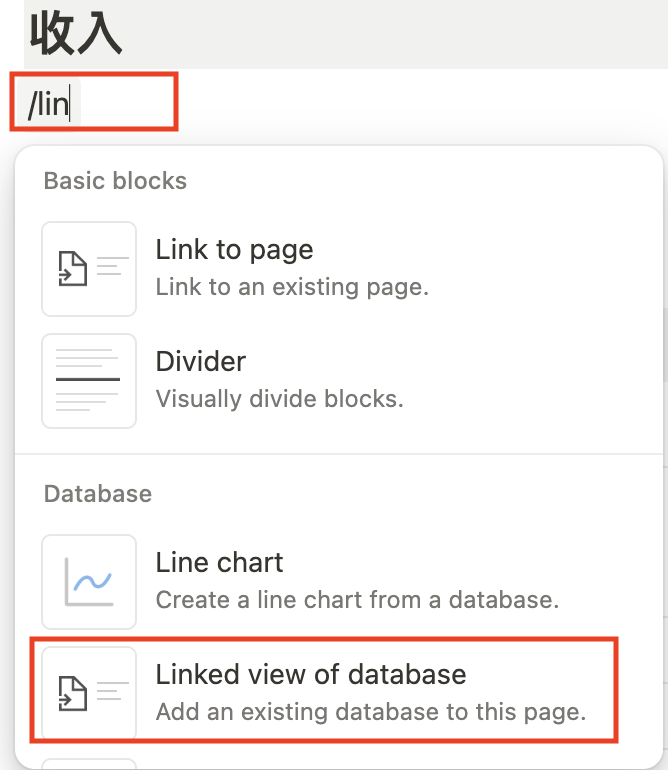The height and width of the screenshot is (770, 668).
Task: Click the 收入 page heading
Action: pyautogui.click(x=76, y=35)
